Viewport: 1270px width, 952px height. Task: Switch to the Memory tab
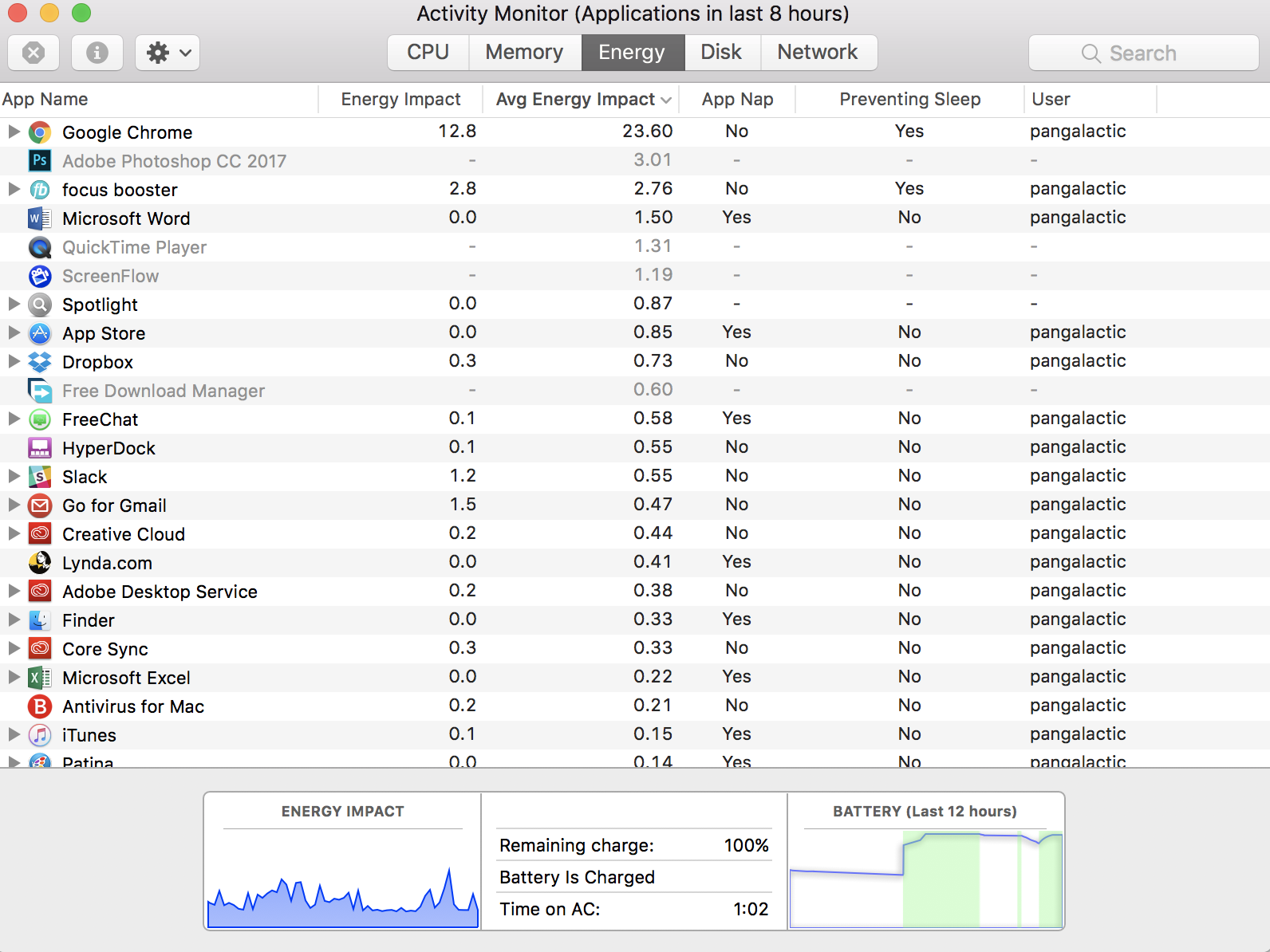point(525,53)
